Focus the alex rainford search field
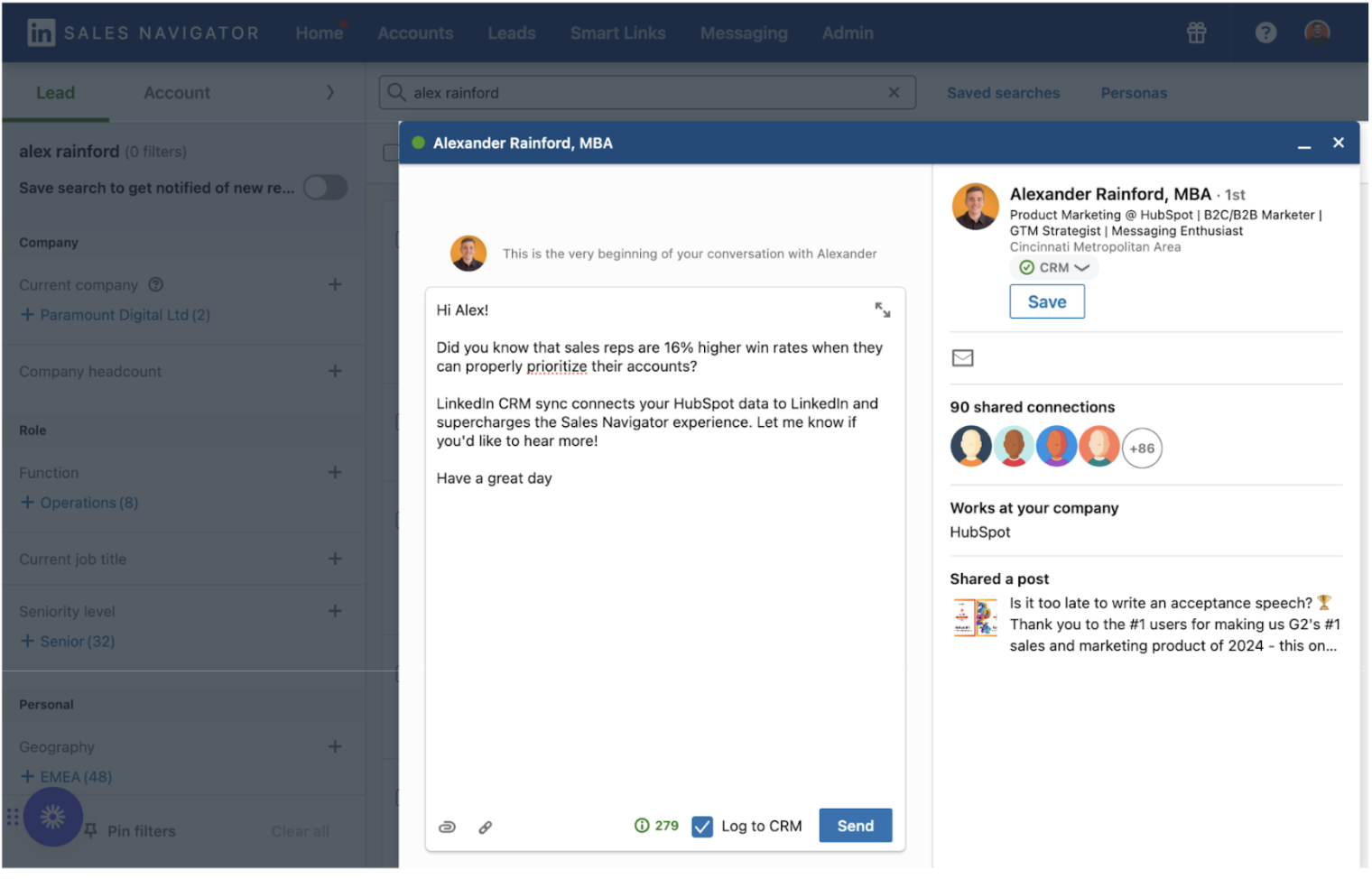The image size is (1372, 879). coord(647,92)
